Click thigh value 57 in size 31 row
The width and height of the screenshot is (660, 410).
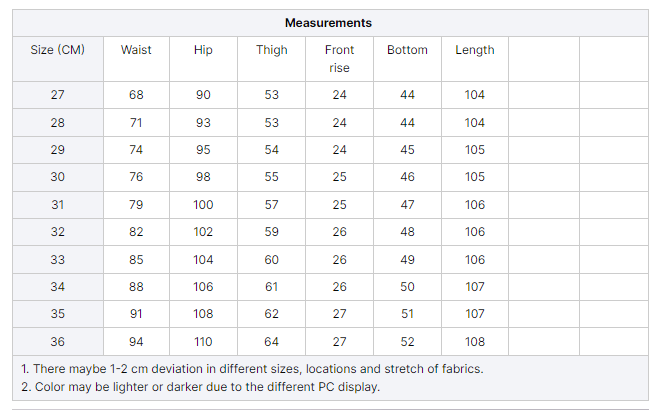272,205
